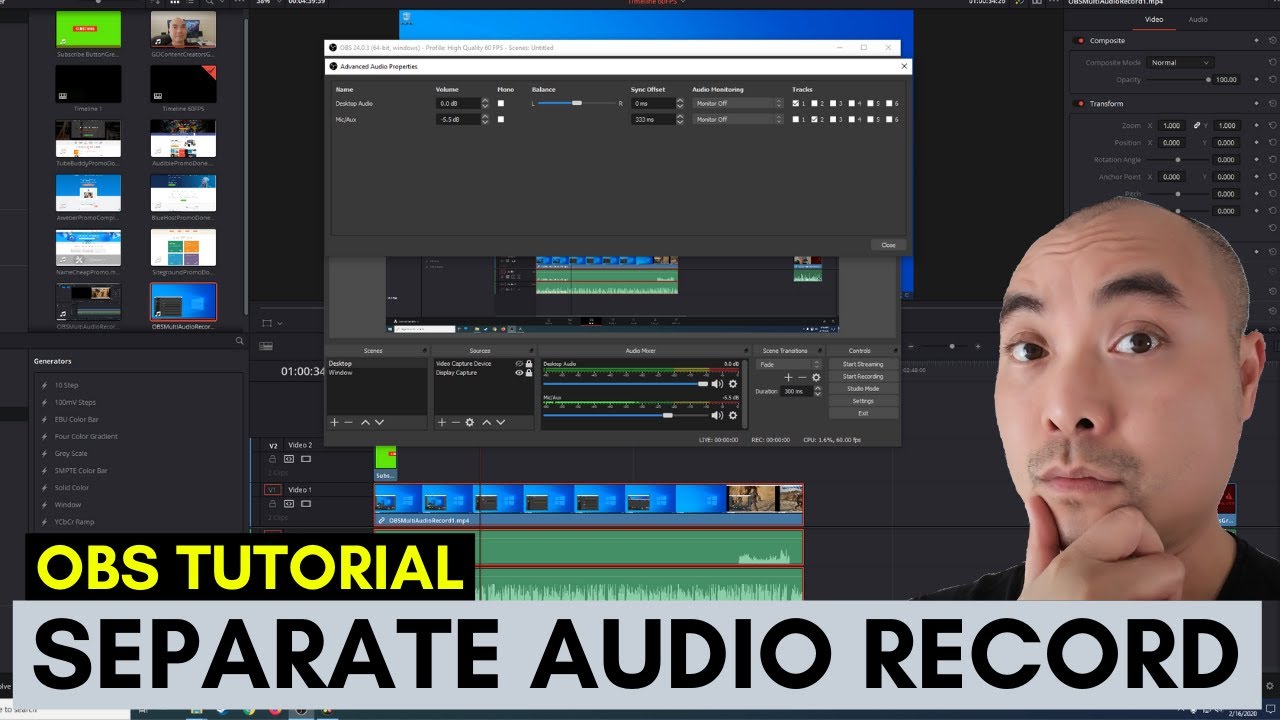Open source properties gear in Sources panel

470,423
